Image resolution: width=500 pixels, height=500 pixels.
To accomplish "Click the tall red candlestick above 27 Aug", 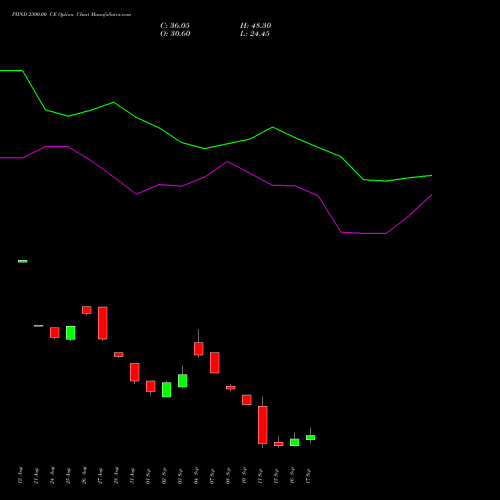I will pyautogui.click(x=103, y=323).
